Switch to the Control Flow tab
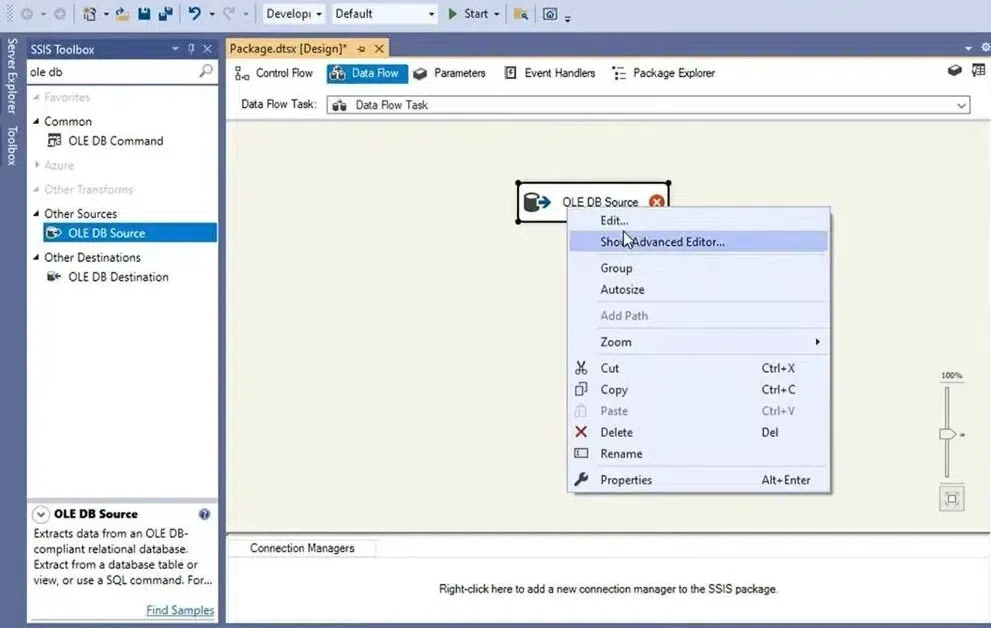Viewport: 991px width, 628px height. tap(274, 73)
